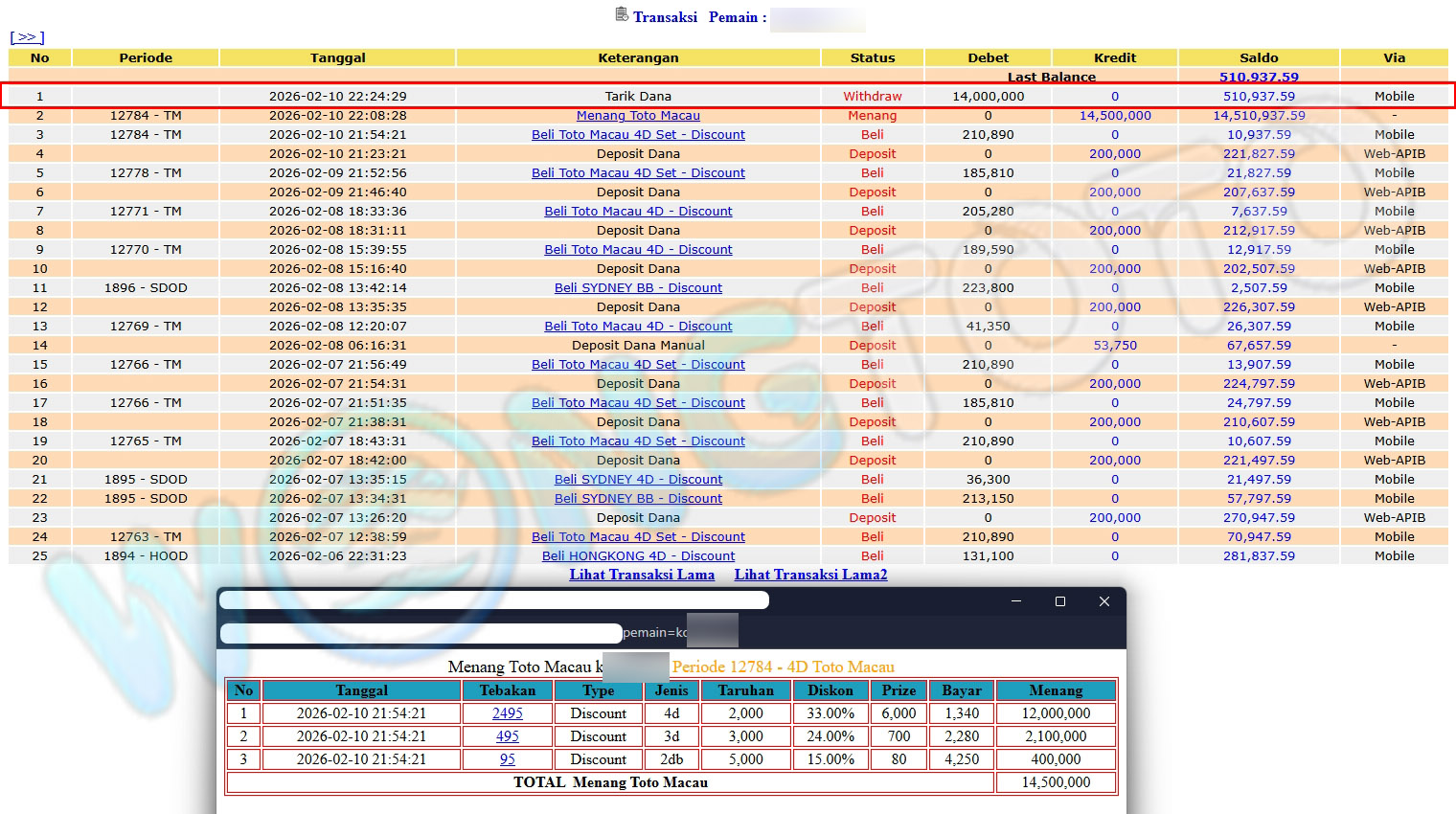Click the transaction page icon beside Transaksi
1456x814 pixels.
621,14
